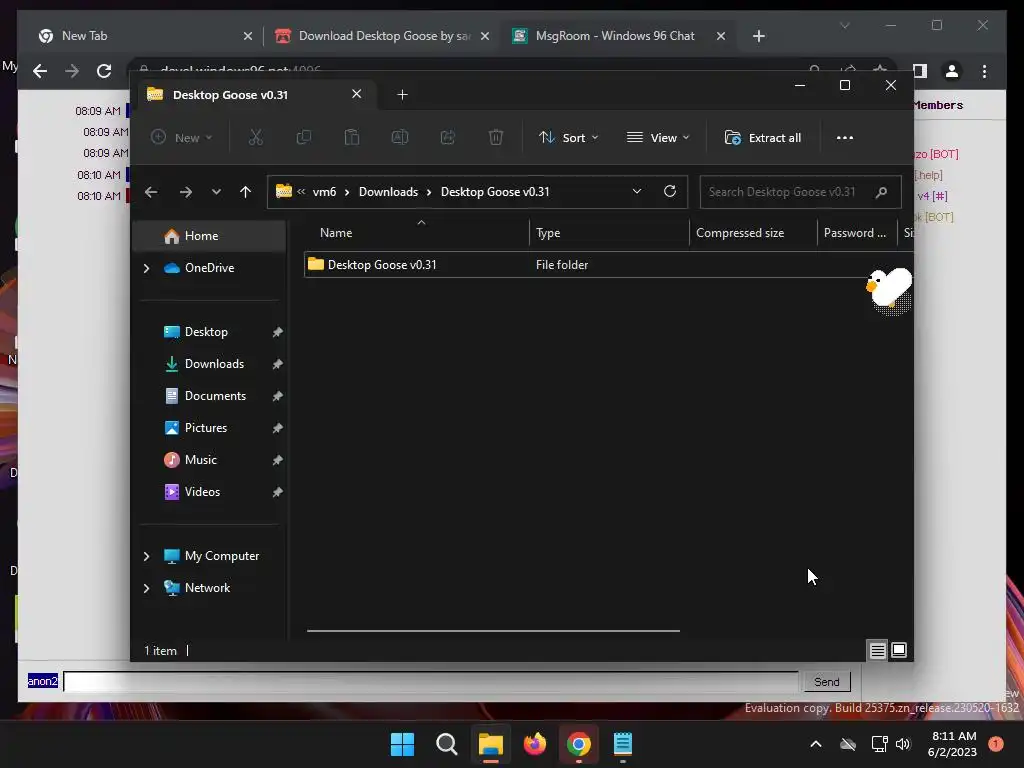1024x768 pixels.
Task: Click the Share icon in Explorer toolbar
Action: coord(448,137)
